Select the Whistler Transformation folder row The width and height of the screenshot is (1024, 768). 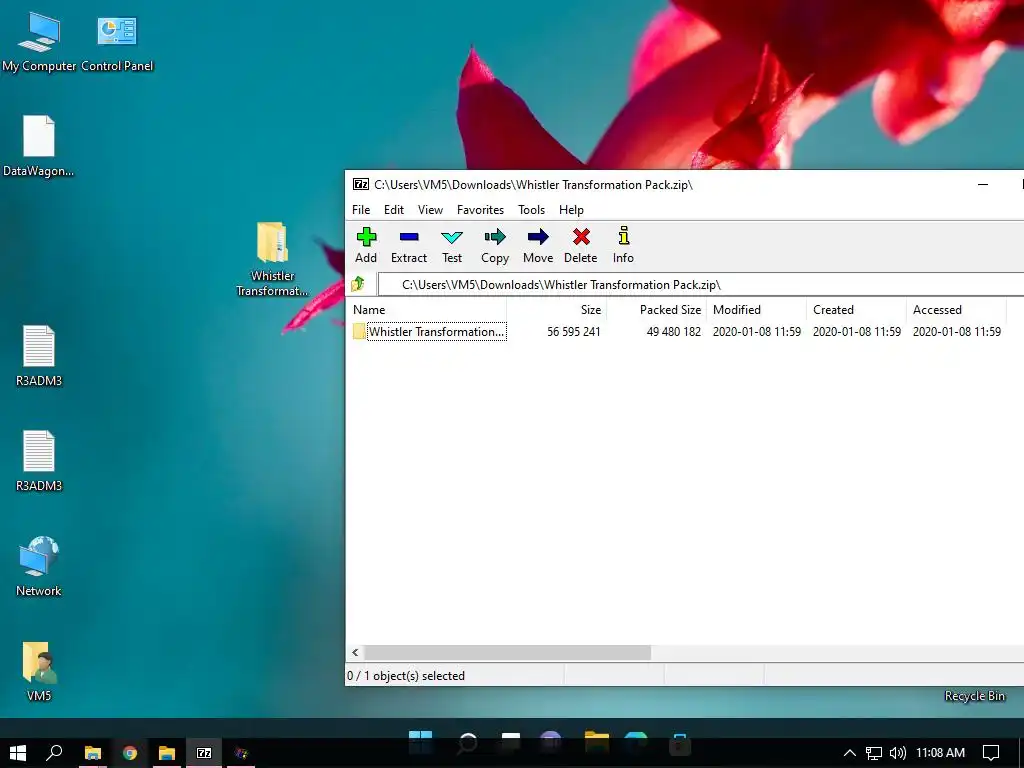677,332
